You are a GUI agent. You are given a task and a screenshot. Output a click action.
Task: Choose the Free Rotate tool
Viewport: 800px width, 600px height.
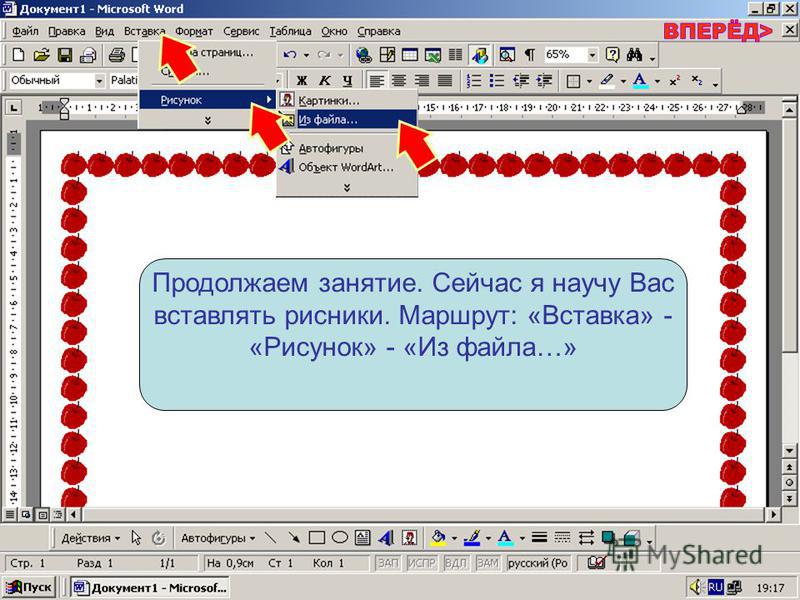[159, 538]
